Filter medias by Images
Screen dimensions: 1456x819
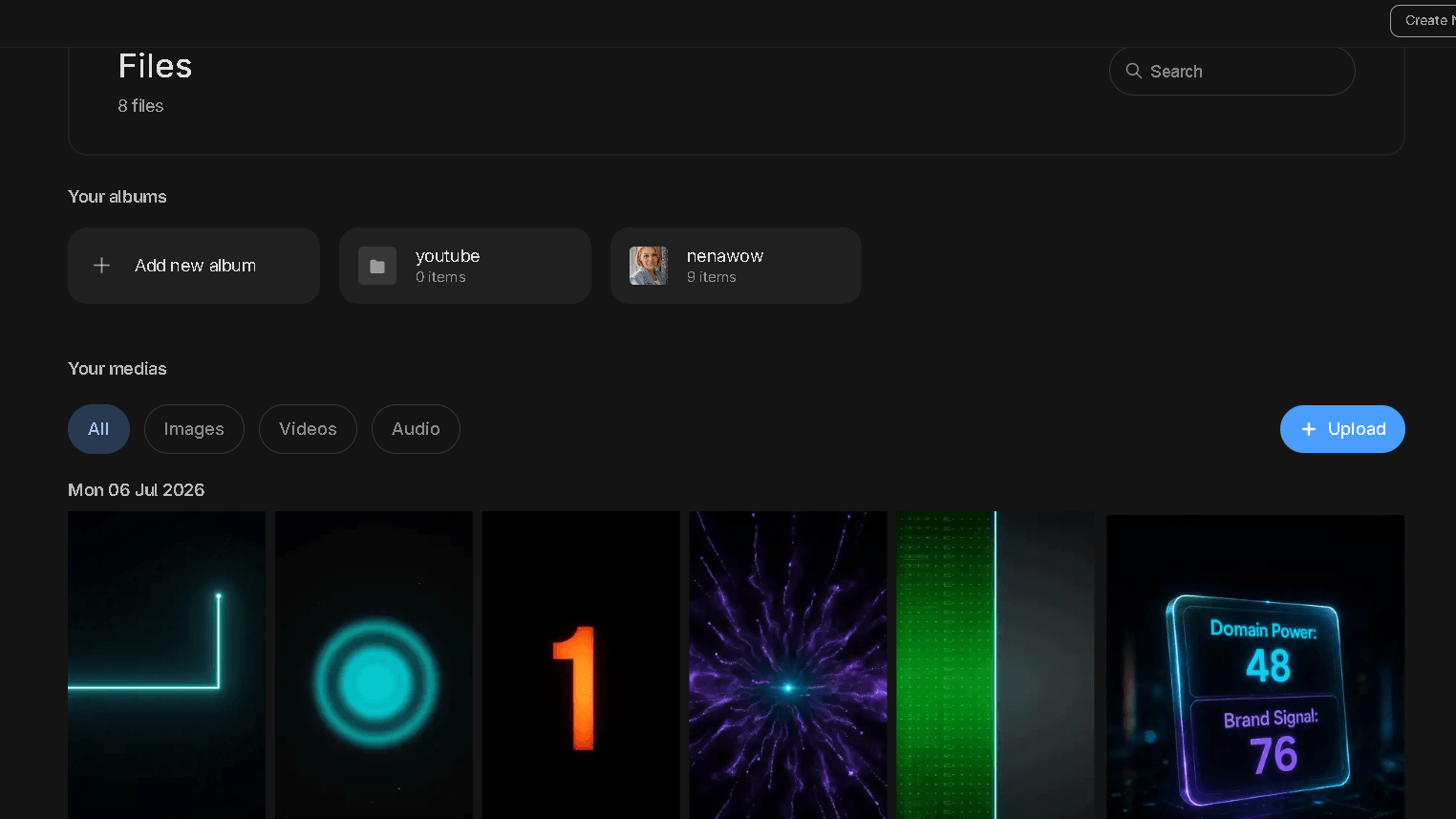point(194,429)
